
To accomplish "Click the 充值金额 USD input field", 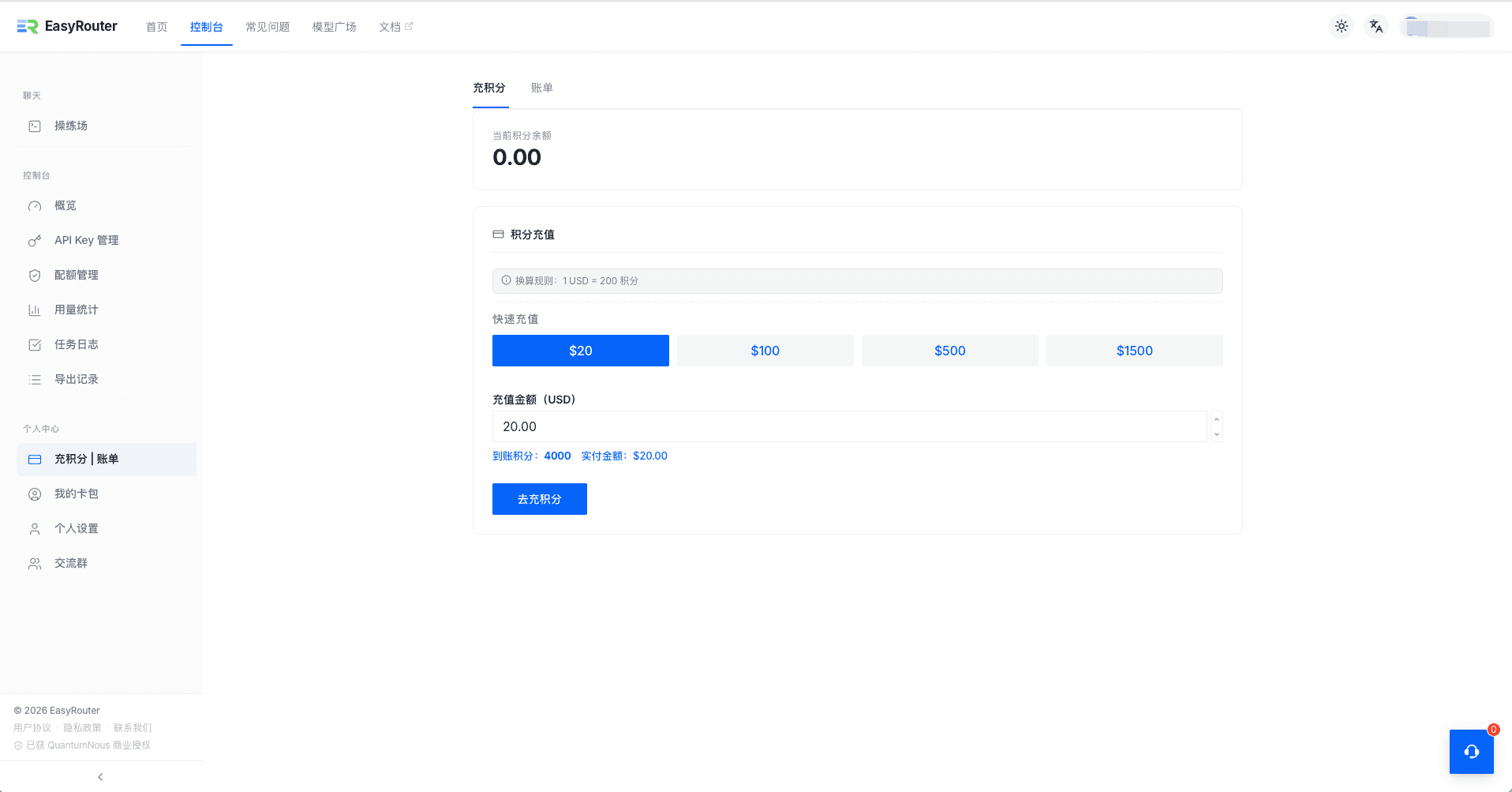I will point(850,426).
